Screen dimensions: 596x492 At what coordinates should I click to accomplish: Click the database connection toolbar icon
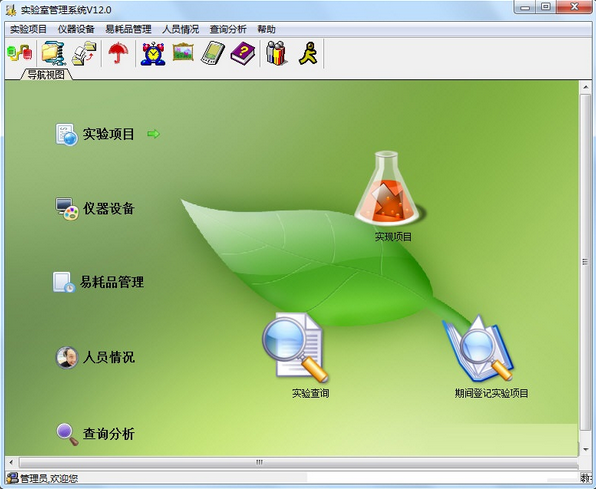point(19,53)
